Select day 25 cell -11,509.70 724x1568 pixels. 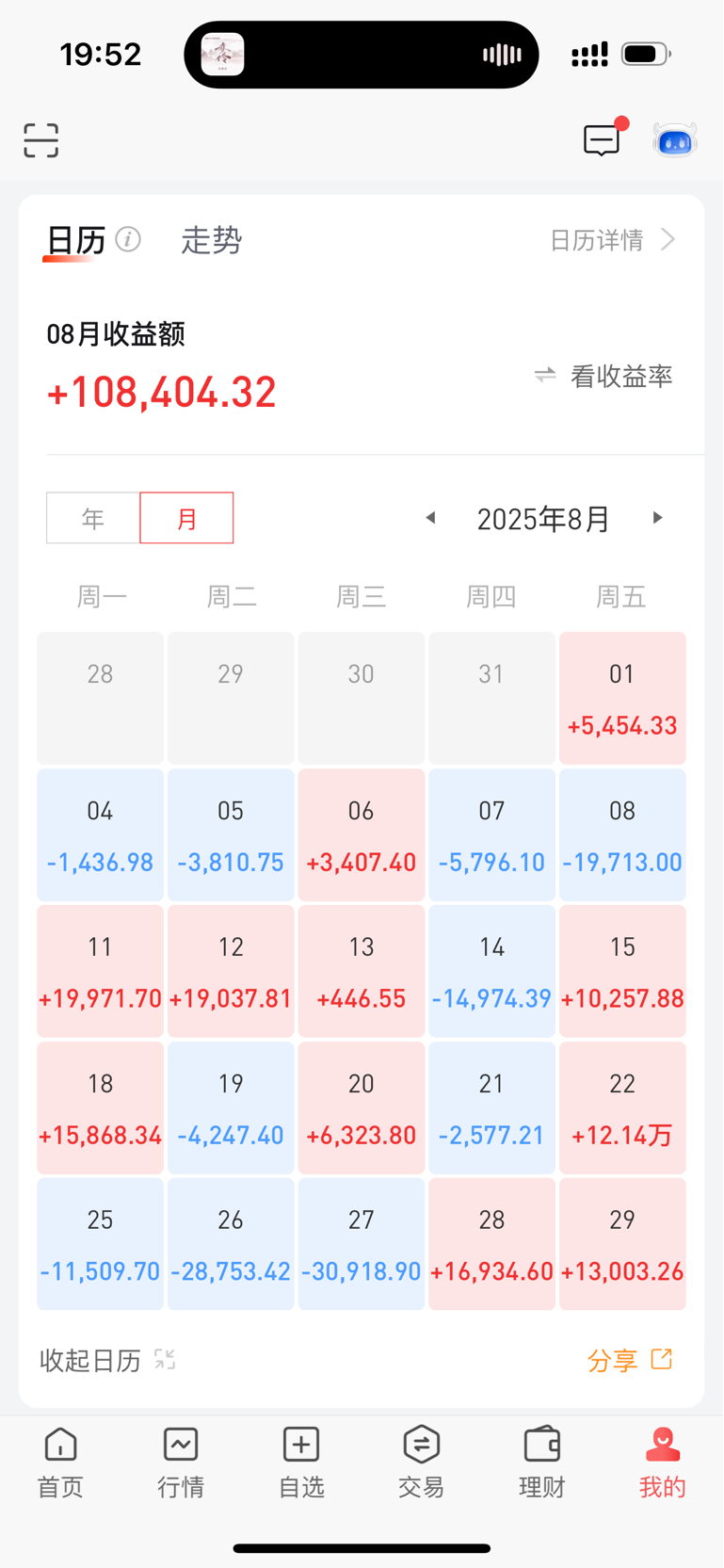(100, 1244)
